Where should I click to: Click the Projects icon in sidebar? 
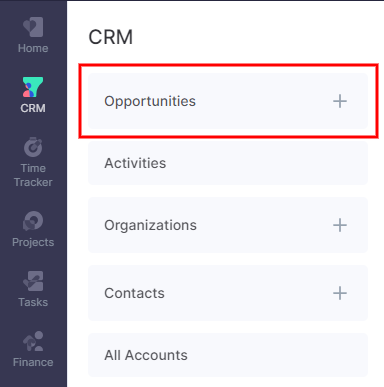[x=33, y=221]
